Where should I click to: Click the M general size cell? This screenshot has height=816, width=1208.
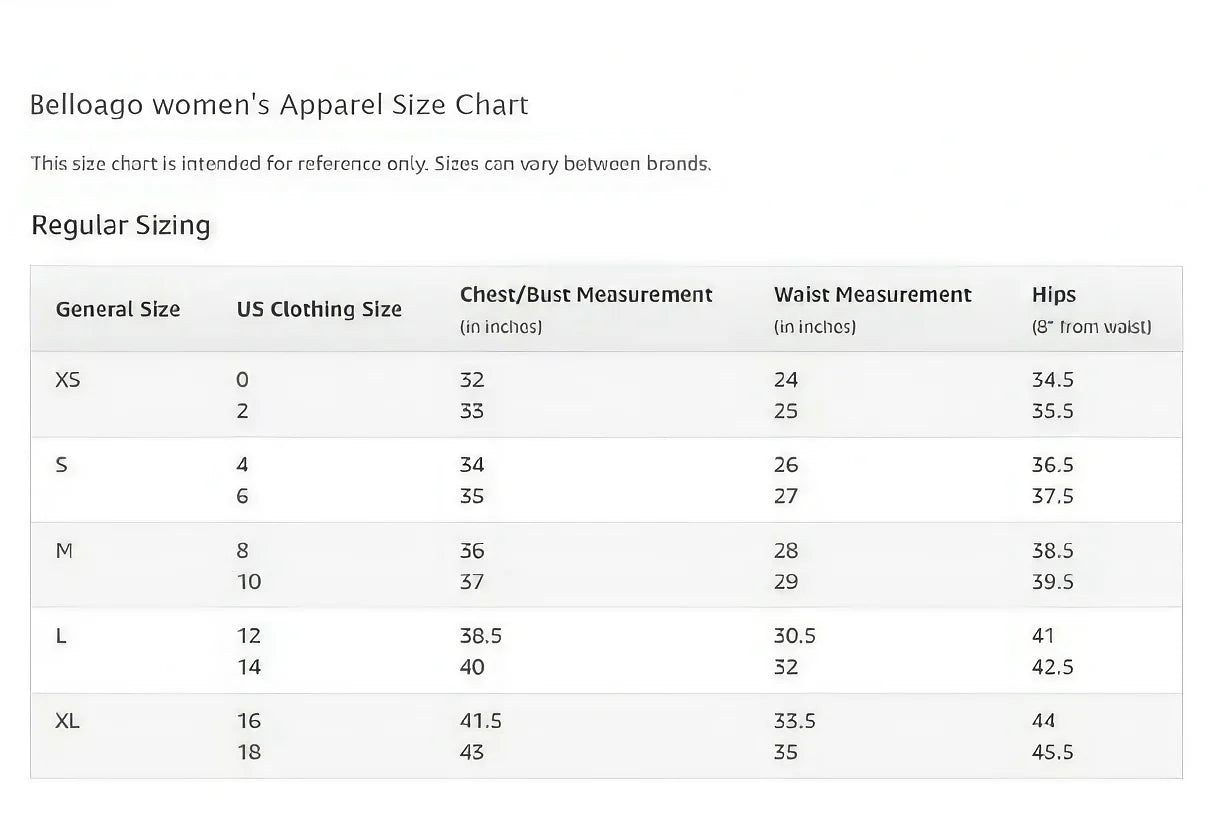[x=64, y=550]
